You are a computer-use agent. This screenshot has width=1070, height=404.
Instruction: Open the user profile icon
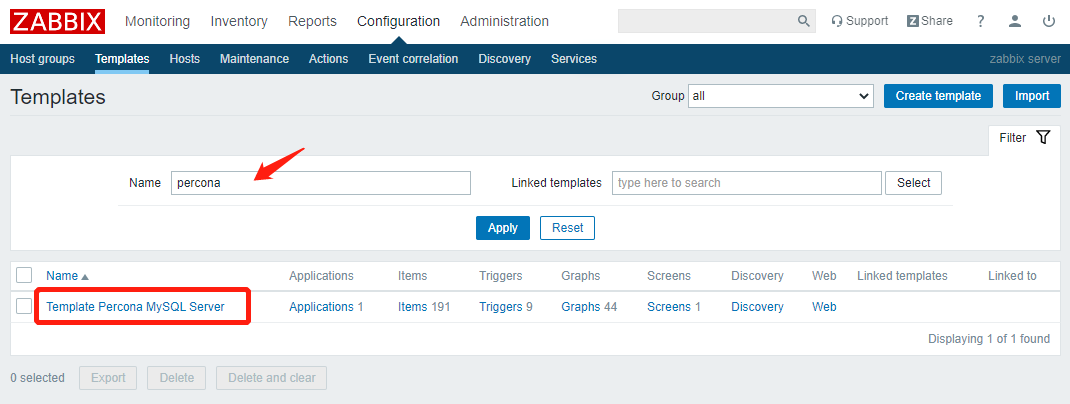point(1015,21)
